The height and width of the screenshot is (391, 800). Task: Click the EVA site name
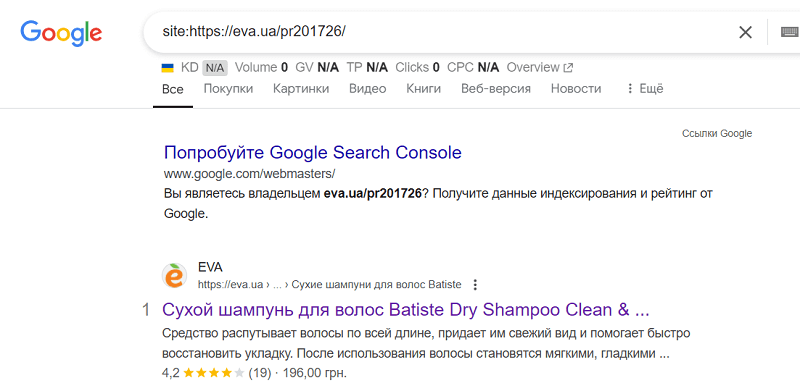click(210, 267)
